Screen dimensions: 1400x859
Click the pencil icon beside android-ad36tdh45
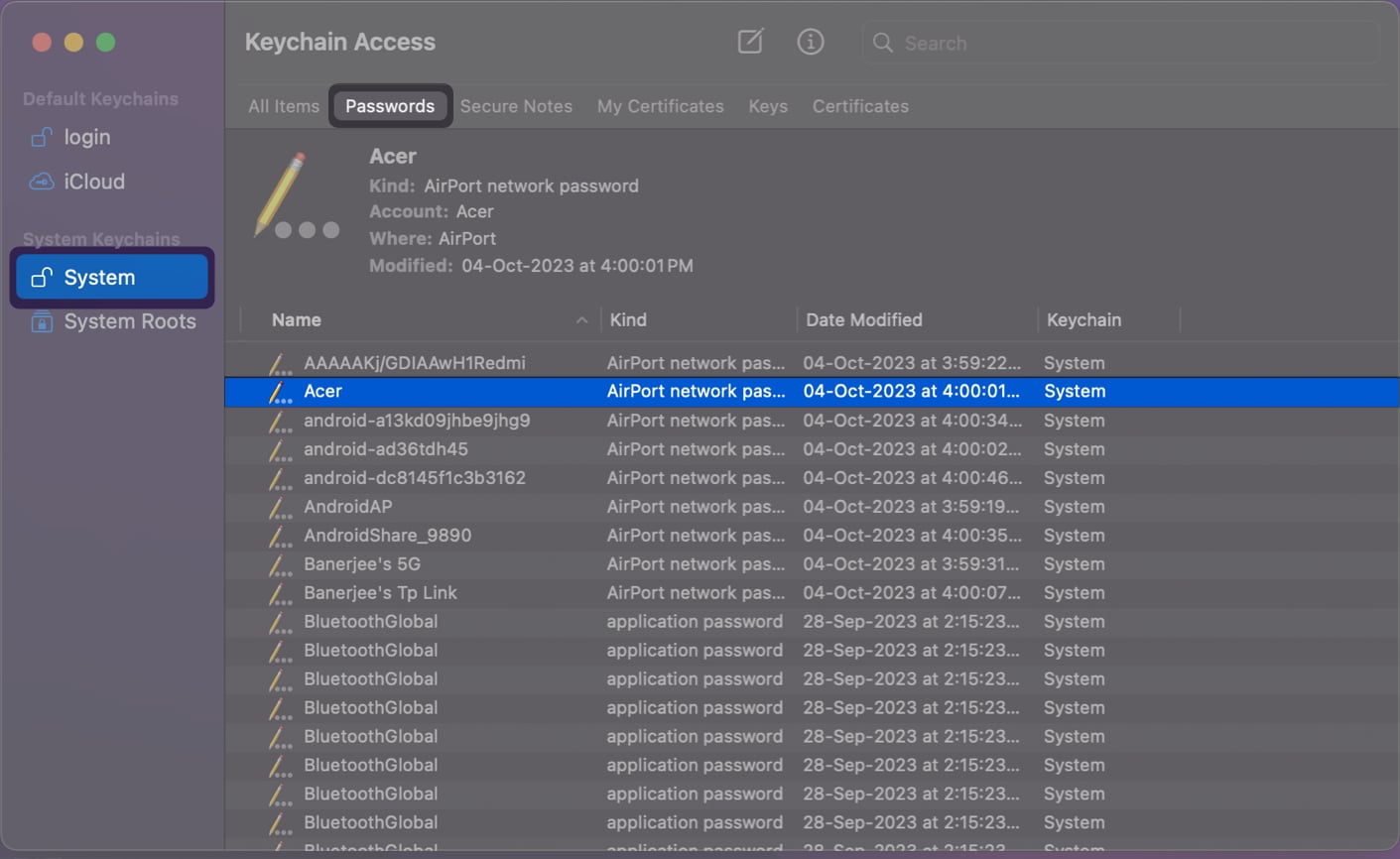(x=280, y=449)
